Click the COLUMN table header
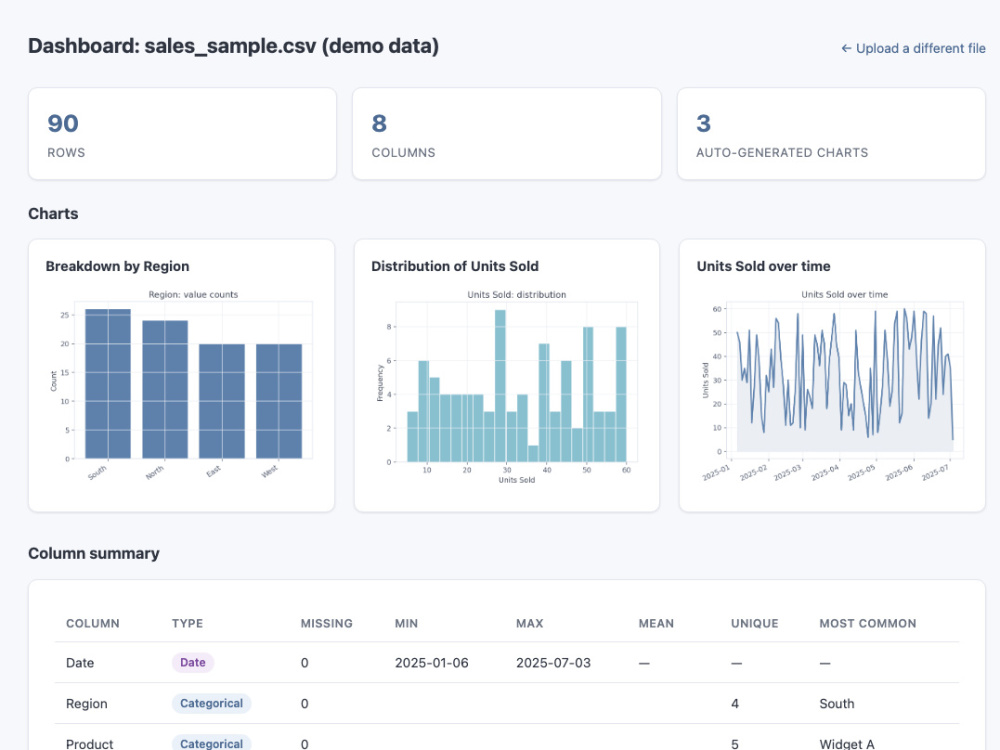The width and height of the screenshot is (1000, 750). (92, 624)
